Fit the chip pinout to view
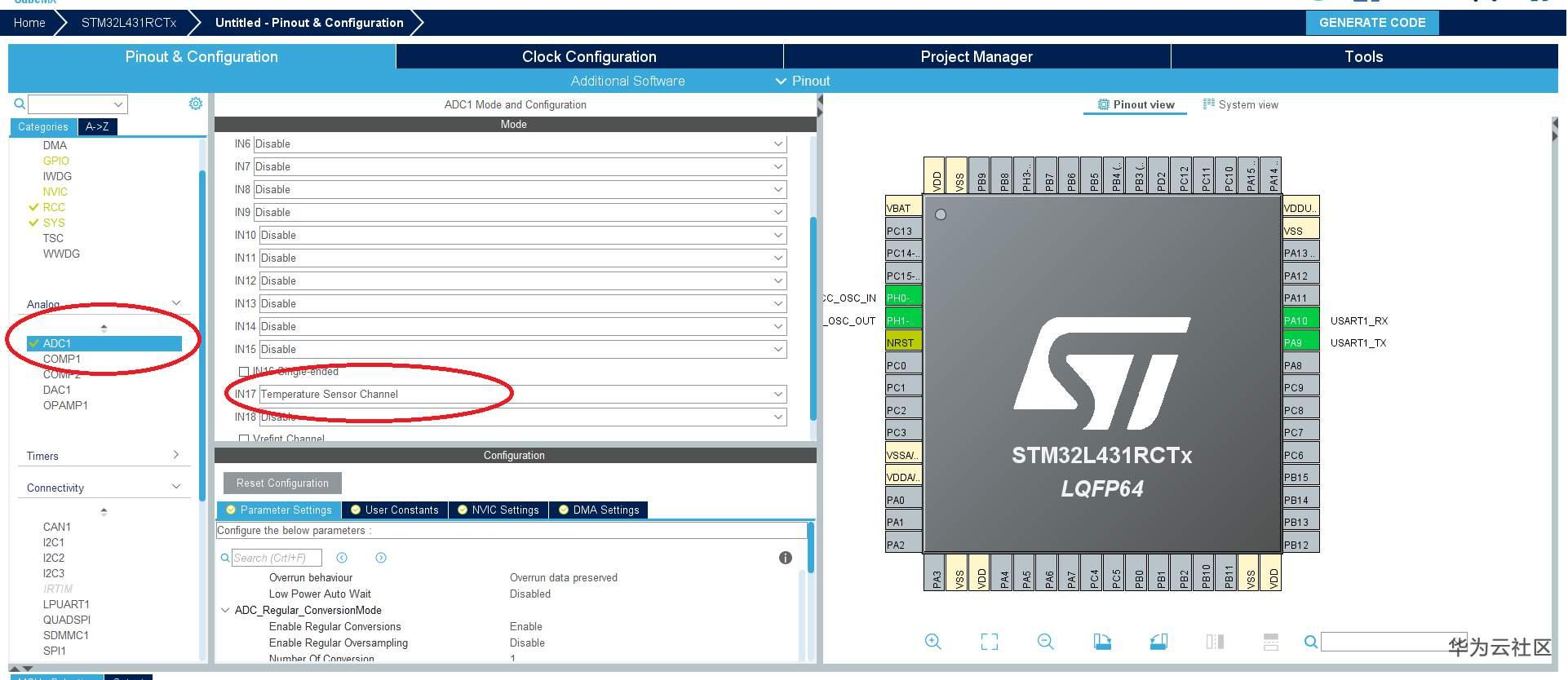 pyautogui.click(x=990, y=642)
